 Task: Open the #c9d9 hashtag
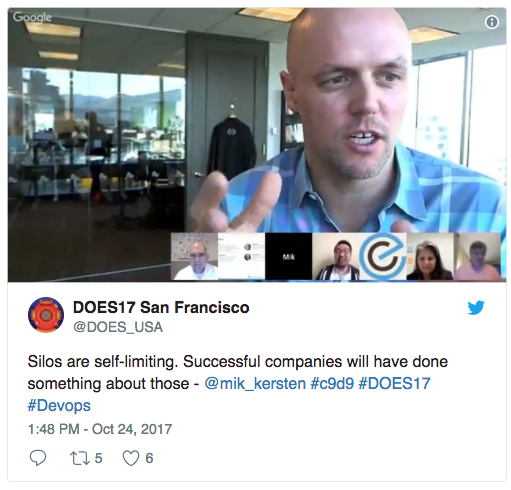pos(332,383)
